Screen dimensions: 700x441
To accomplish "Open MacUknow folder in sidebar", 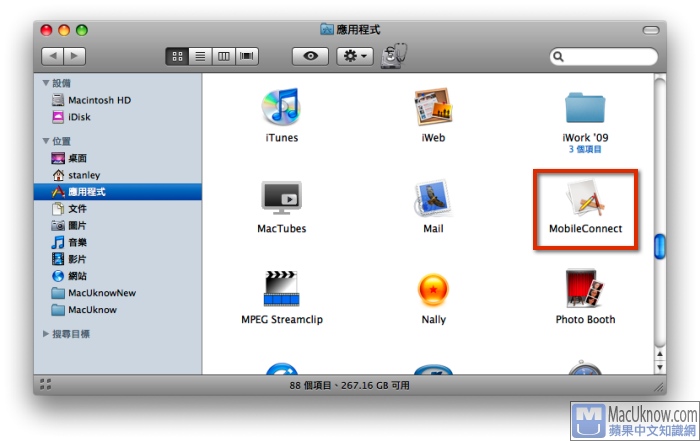I will point(118,310).
